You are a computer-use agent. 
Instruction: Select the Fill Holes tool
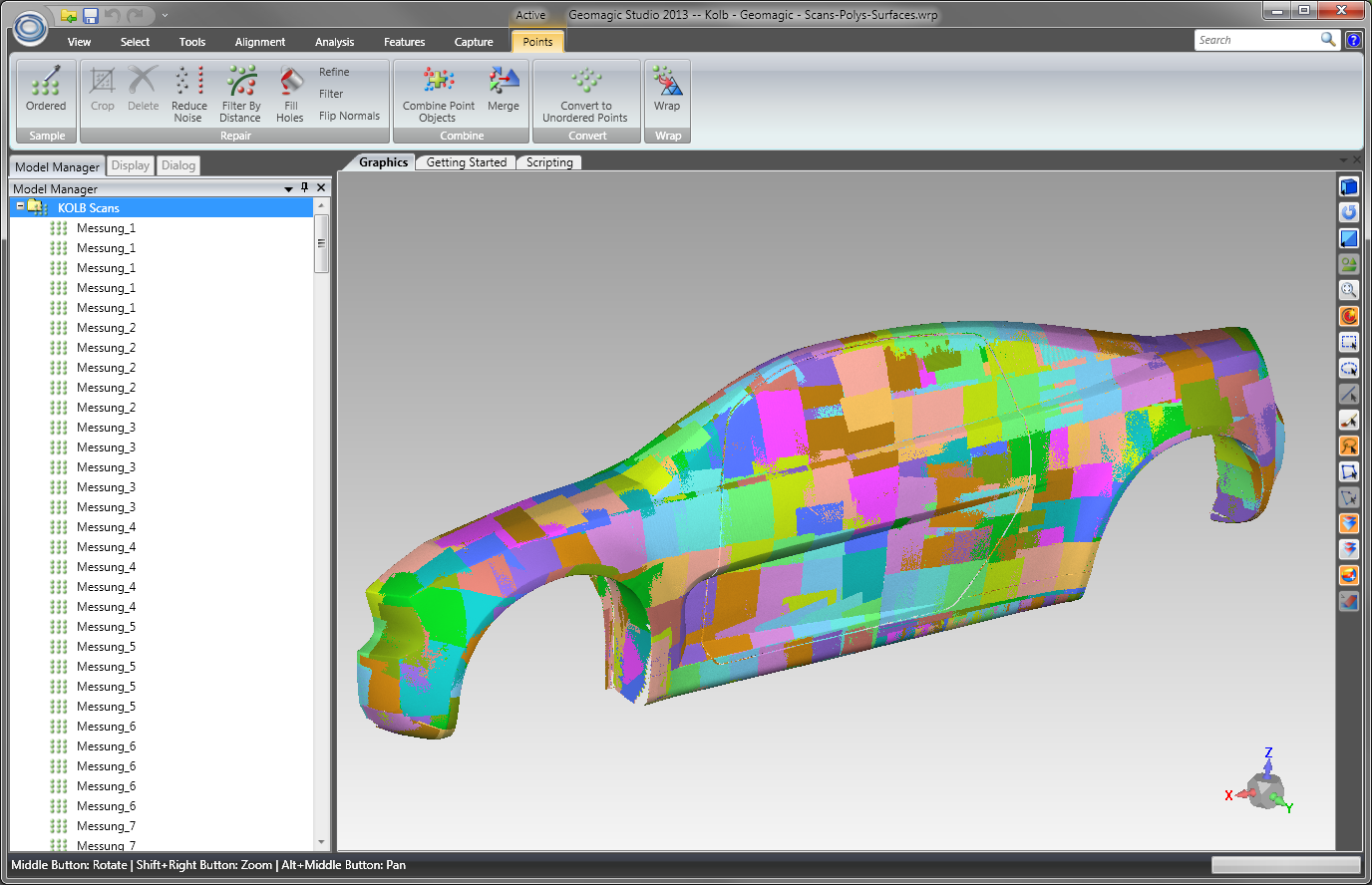[290, 94]
